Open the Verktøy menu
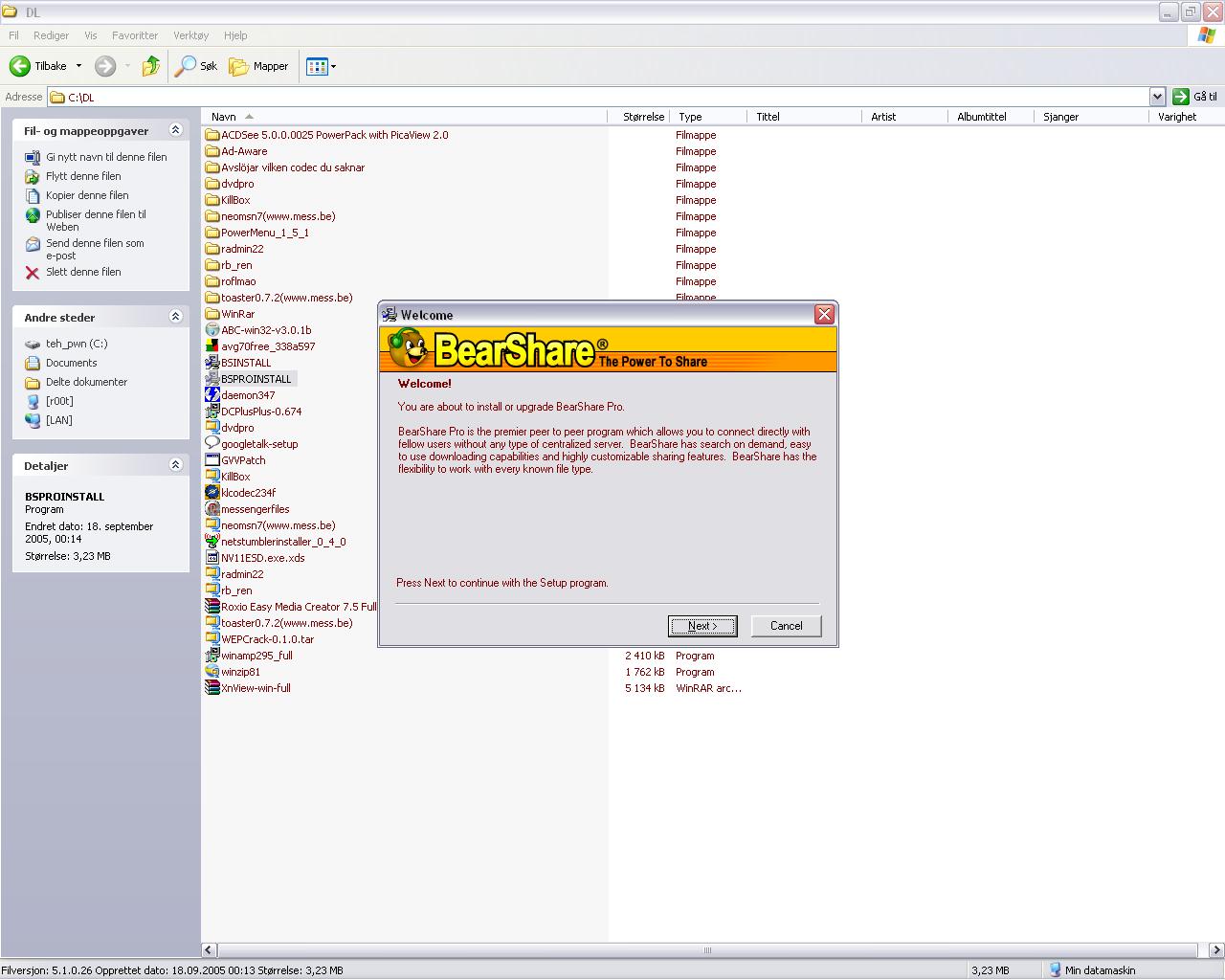Screen dimensions: 1225x980 [x=190, y=35]
